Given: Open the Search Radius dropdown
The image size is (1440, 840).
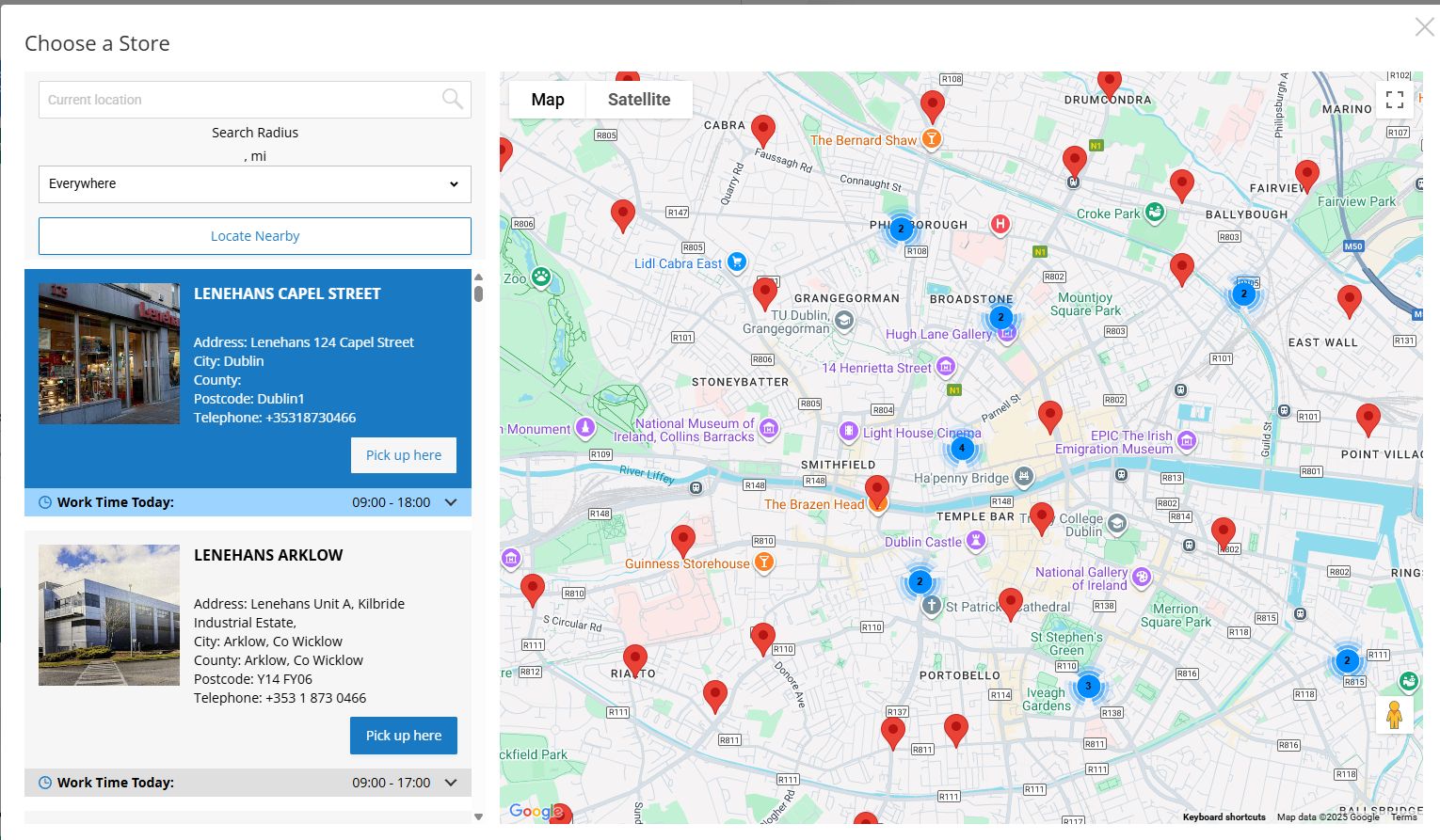Looking at the screenshot, I should point(254,184).
